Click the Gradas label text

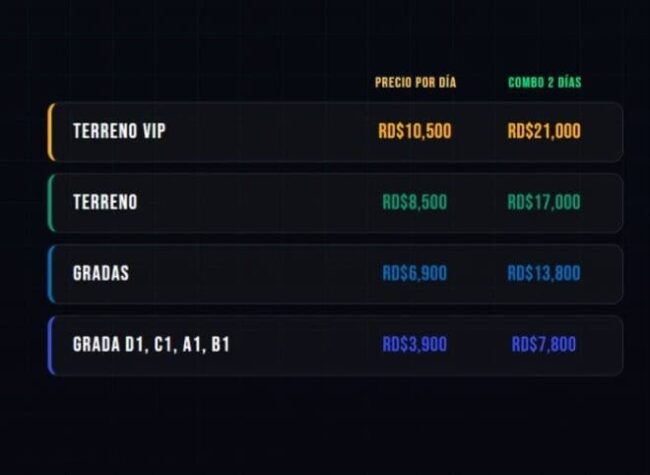101,273
